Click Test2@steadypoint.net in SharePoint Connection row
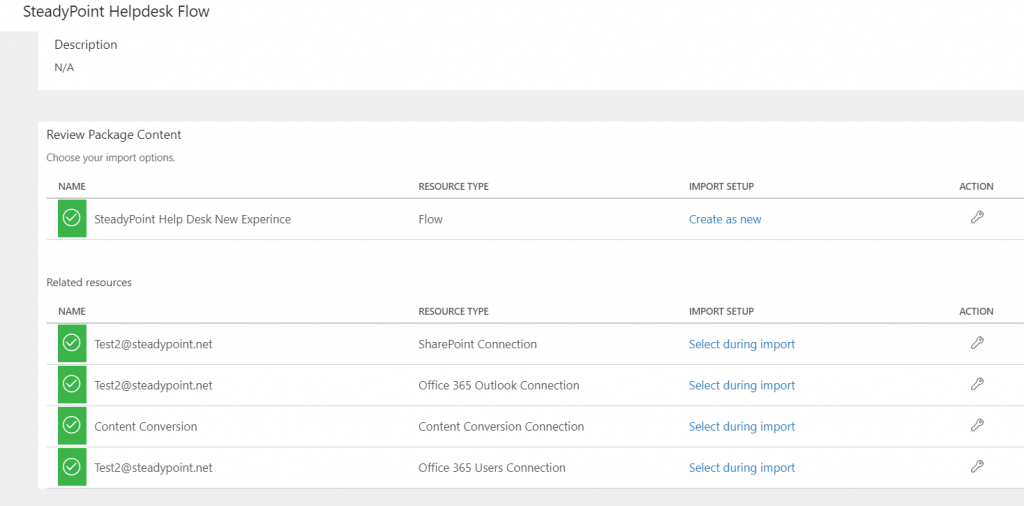 (153, 344)
